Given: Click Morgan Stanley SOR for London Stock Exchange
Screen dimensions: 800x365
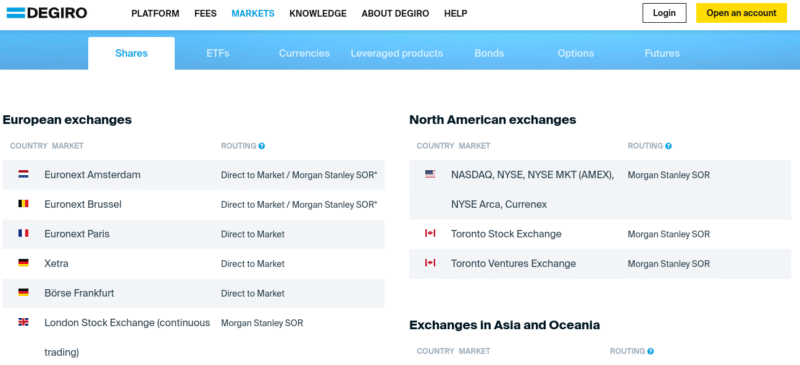Looking at the screenshot, I should (262, 323).
